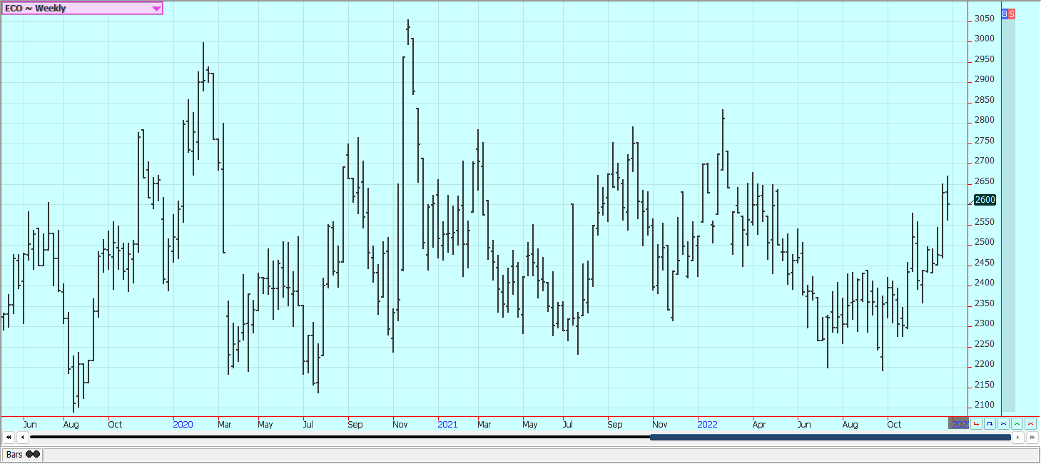Screen dimensions: 1042x464
Task: Click the blue B buy button
Action: click(1005, 13)
